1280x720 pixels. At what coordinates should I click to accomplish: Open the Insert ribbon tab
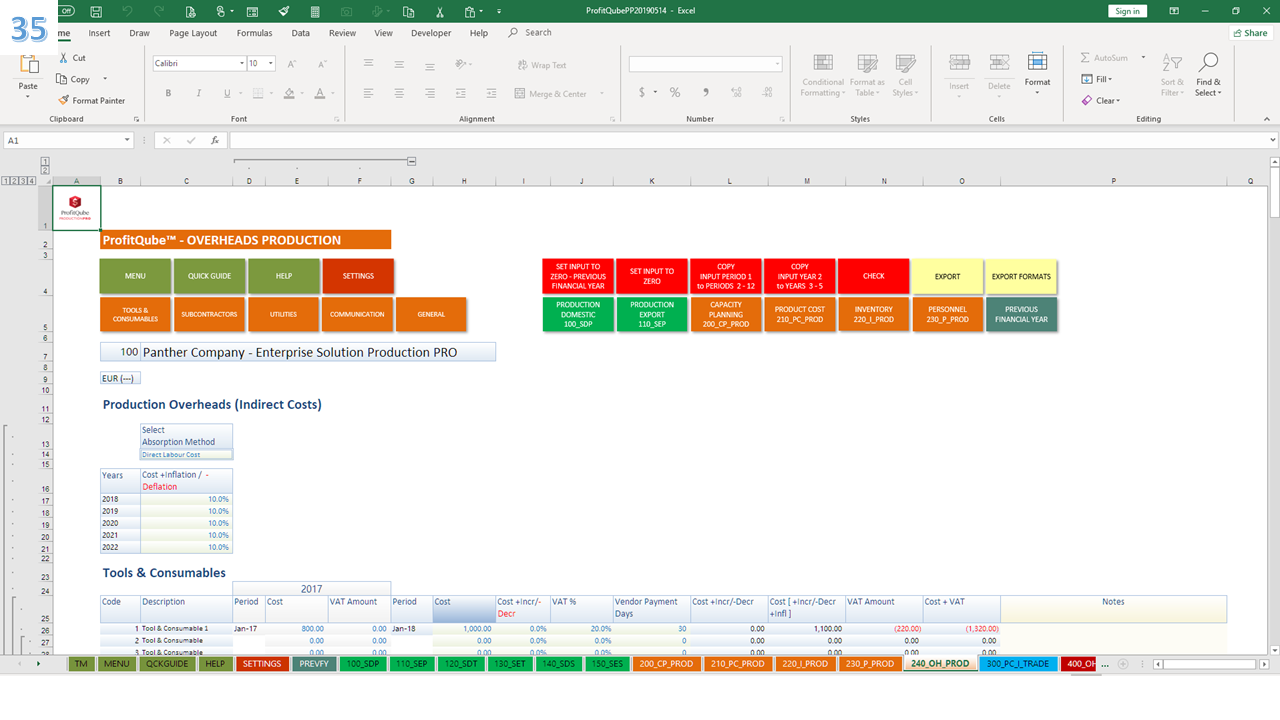click(x=99, y=33)
